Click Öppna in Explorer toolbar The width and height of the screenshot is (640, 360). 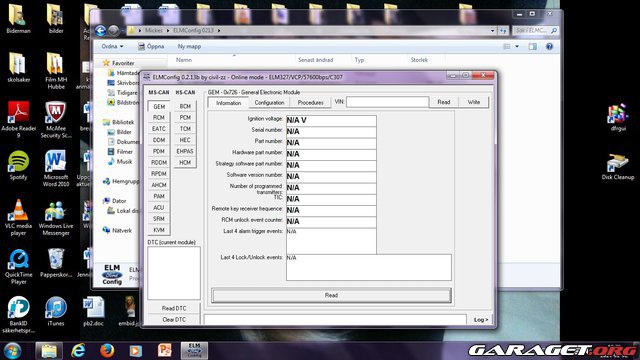pyautogui.click(x=151, y=47)
